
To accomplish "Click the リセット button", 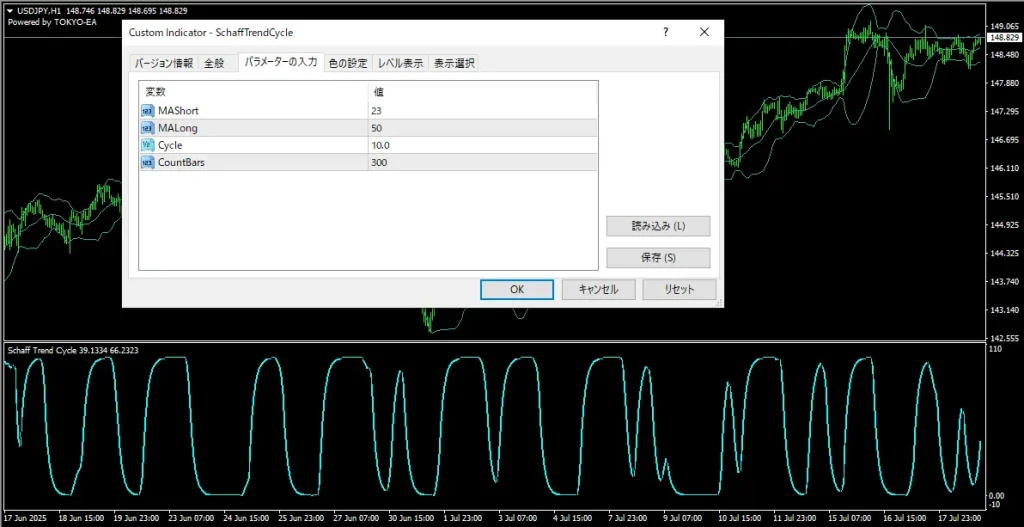I will click(679, 289).
